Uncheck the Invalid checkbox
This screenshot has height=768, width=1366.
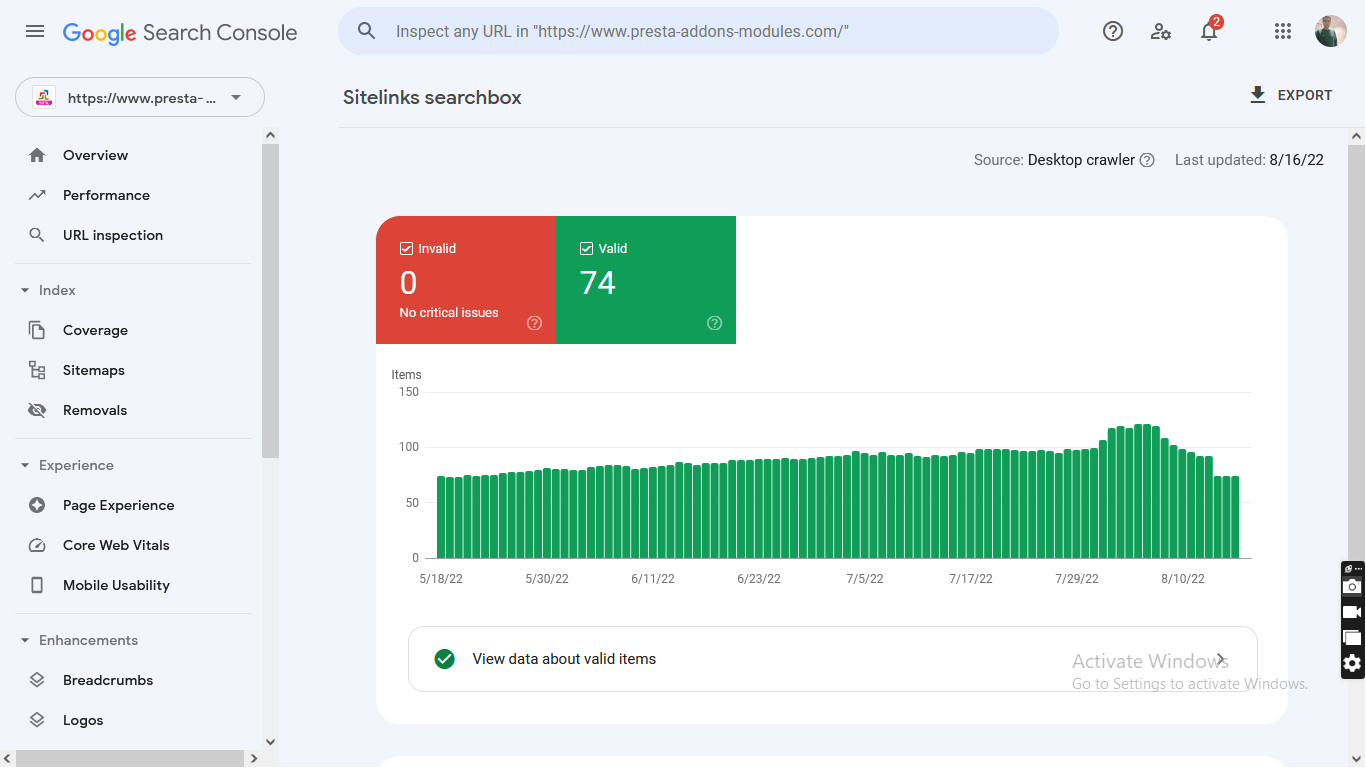(x=406, y=248)
